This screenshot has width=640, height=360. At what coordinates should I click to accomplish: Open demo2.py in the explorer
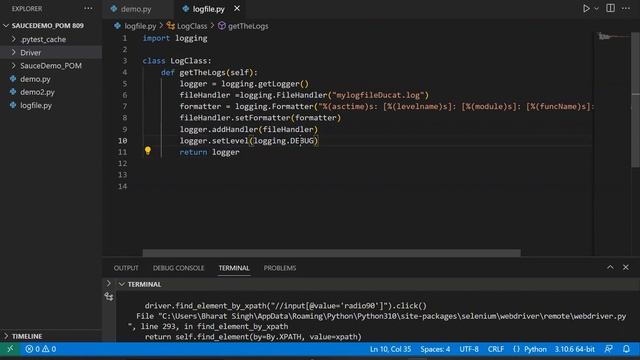pos(37,92)
